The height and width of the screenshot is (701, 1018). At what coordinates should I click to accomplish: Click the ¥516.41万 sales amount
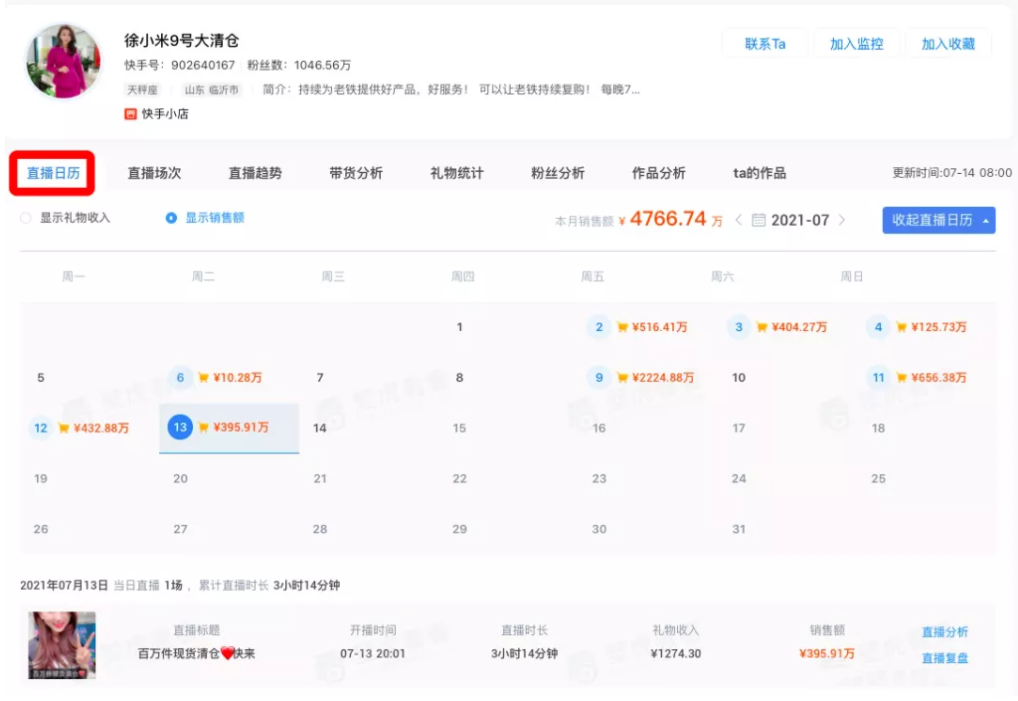660,327
